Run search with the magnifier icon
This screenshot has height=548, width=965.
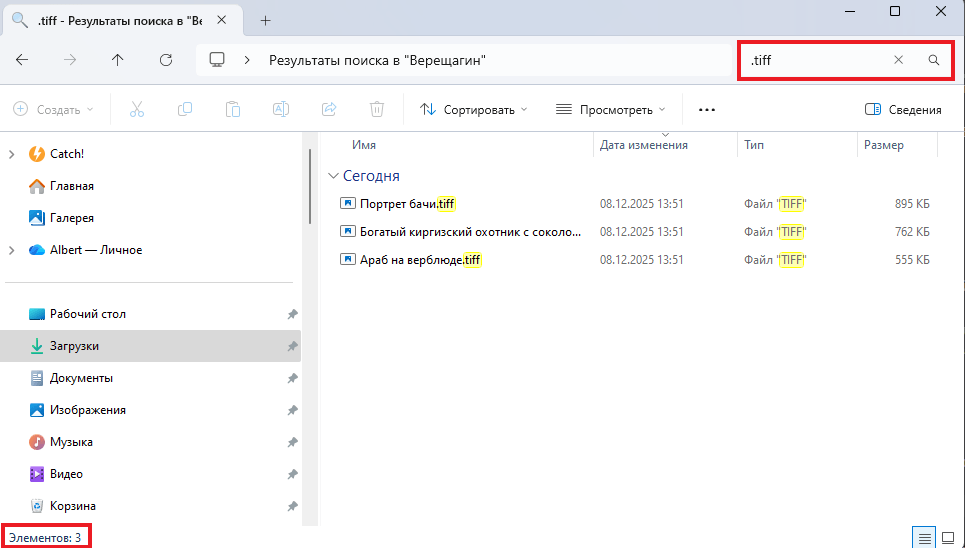click(934, 60)
